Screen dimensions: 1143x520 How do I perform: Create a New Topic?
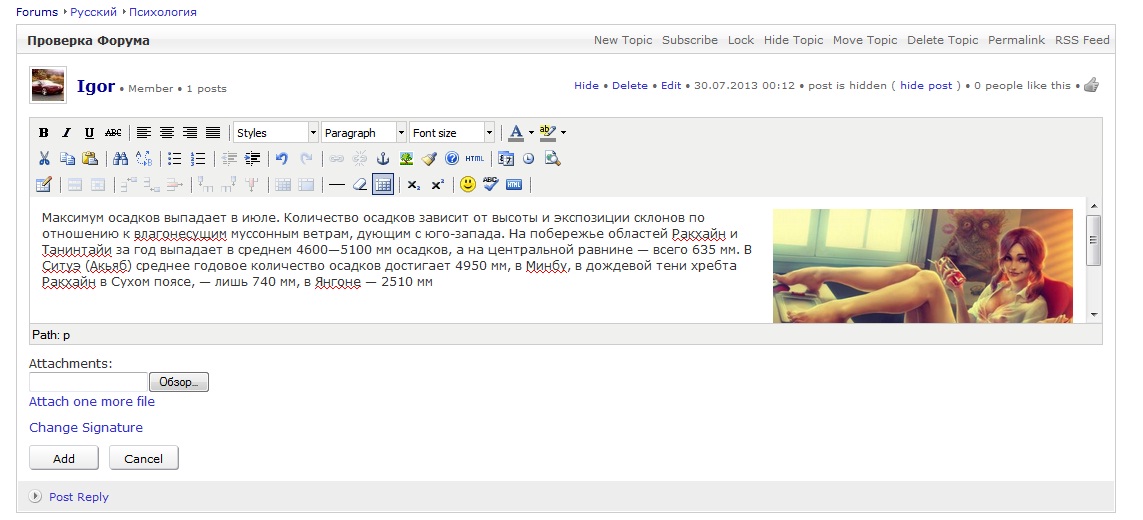click(x=623, y=40)
